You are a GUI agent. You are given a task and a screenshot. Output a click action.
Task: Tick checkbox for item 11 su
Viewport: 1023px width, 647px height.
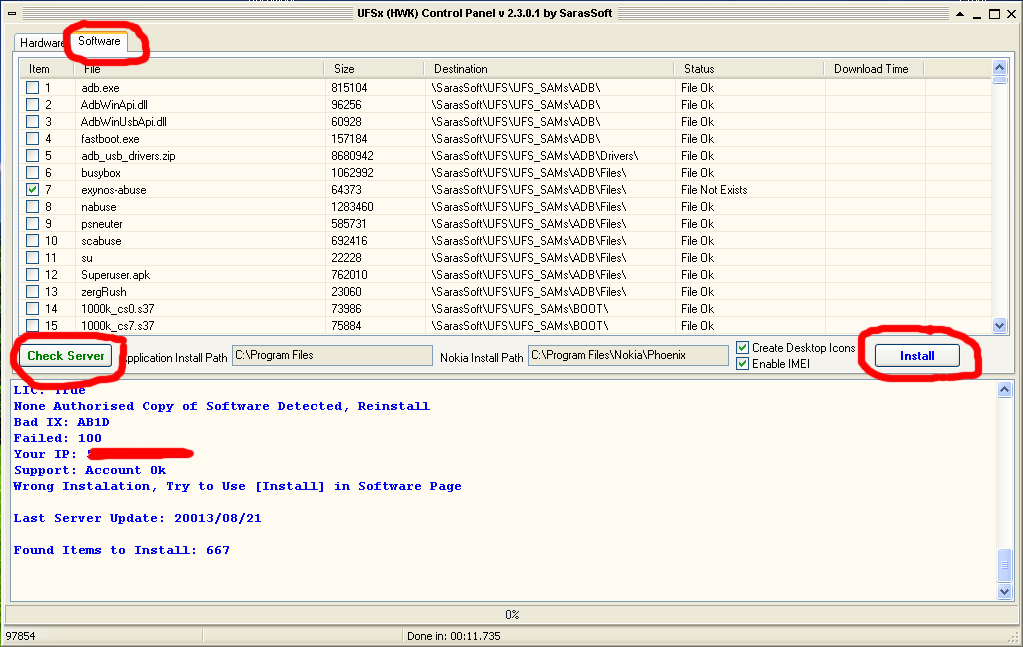point(33,257)
